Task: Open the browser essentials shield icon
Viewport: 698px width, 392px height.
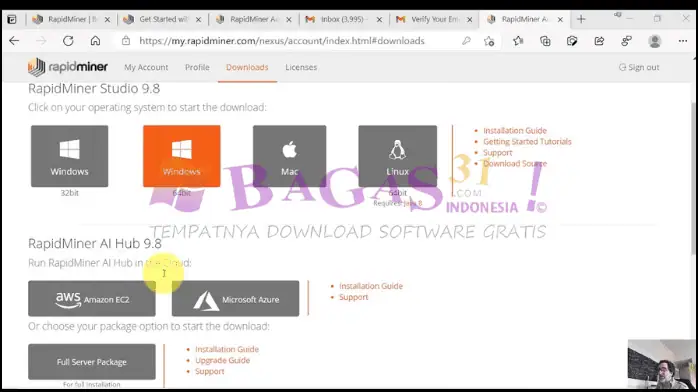Action: click(572, 41)
